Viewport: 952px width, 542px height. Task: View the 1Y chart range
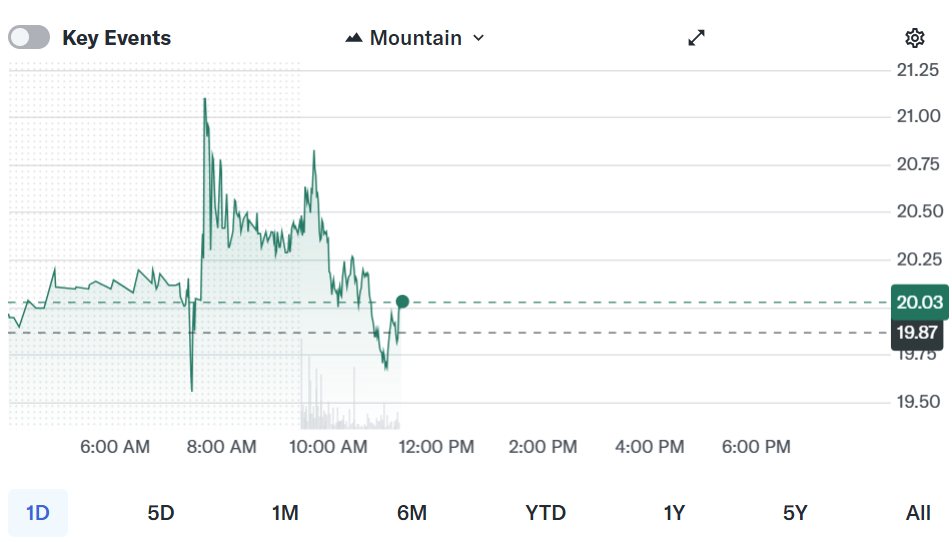[674, 513]
